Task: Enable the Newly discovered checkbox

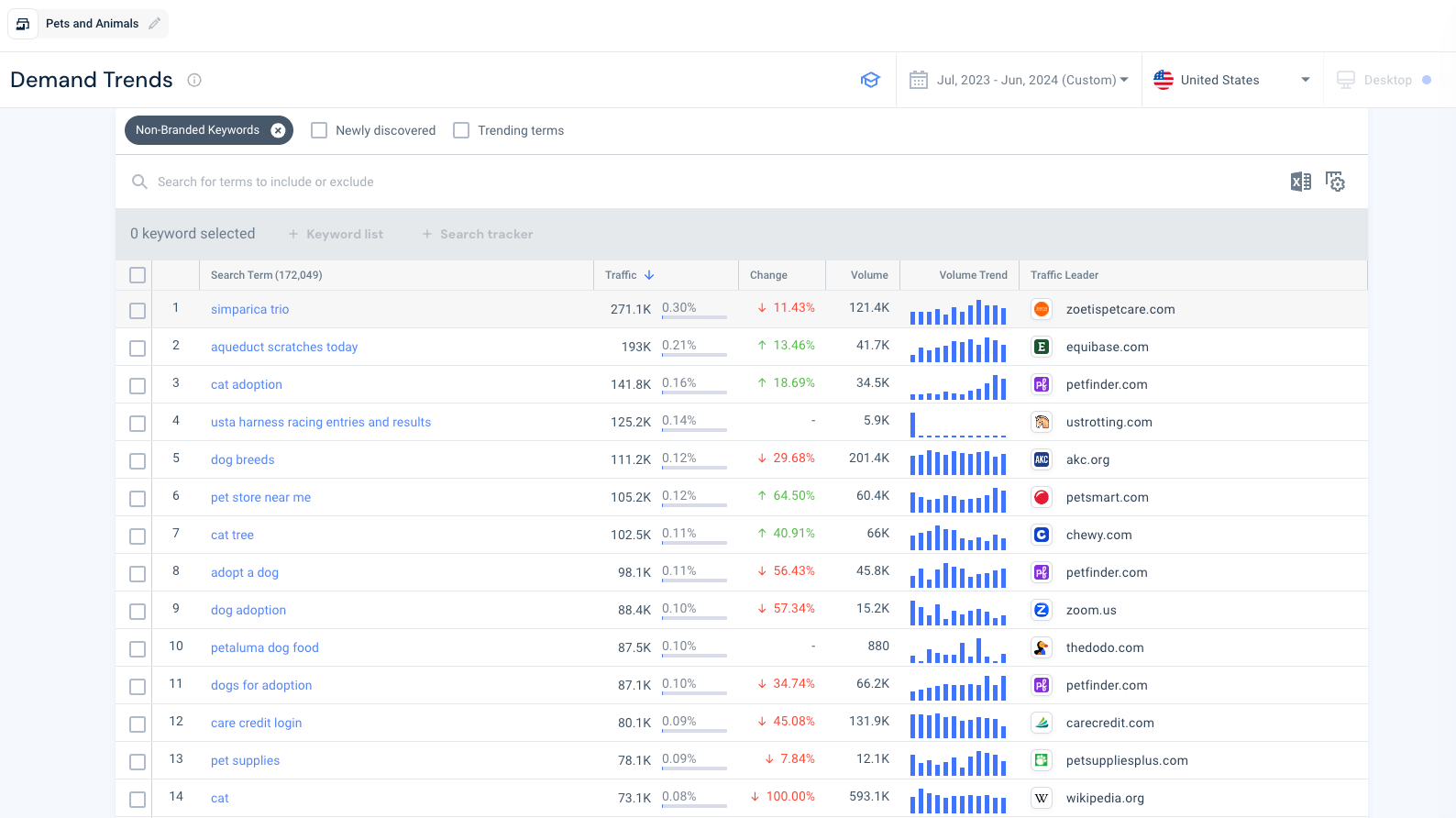Action: click(x=319, y=130)
